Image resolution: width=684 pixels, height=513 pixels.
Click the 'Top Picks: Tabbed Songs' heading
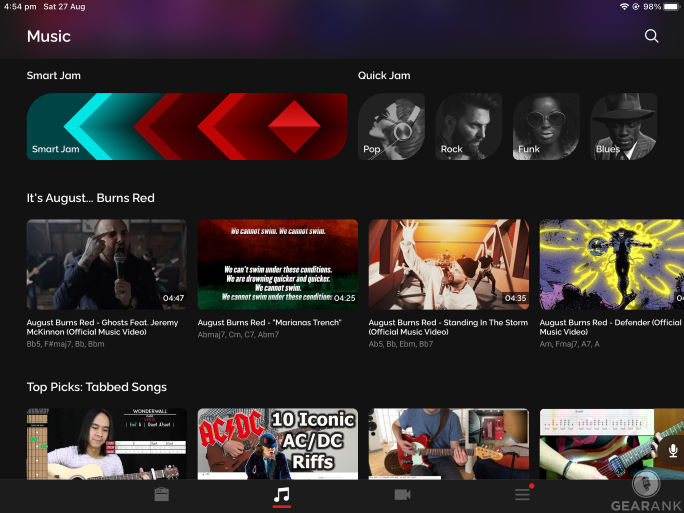click(97, 387)
